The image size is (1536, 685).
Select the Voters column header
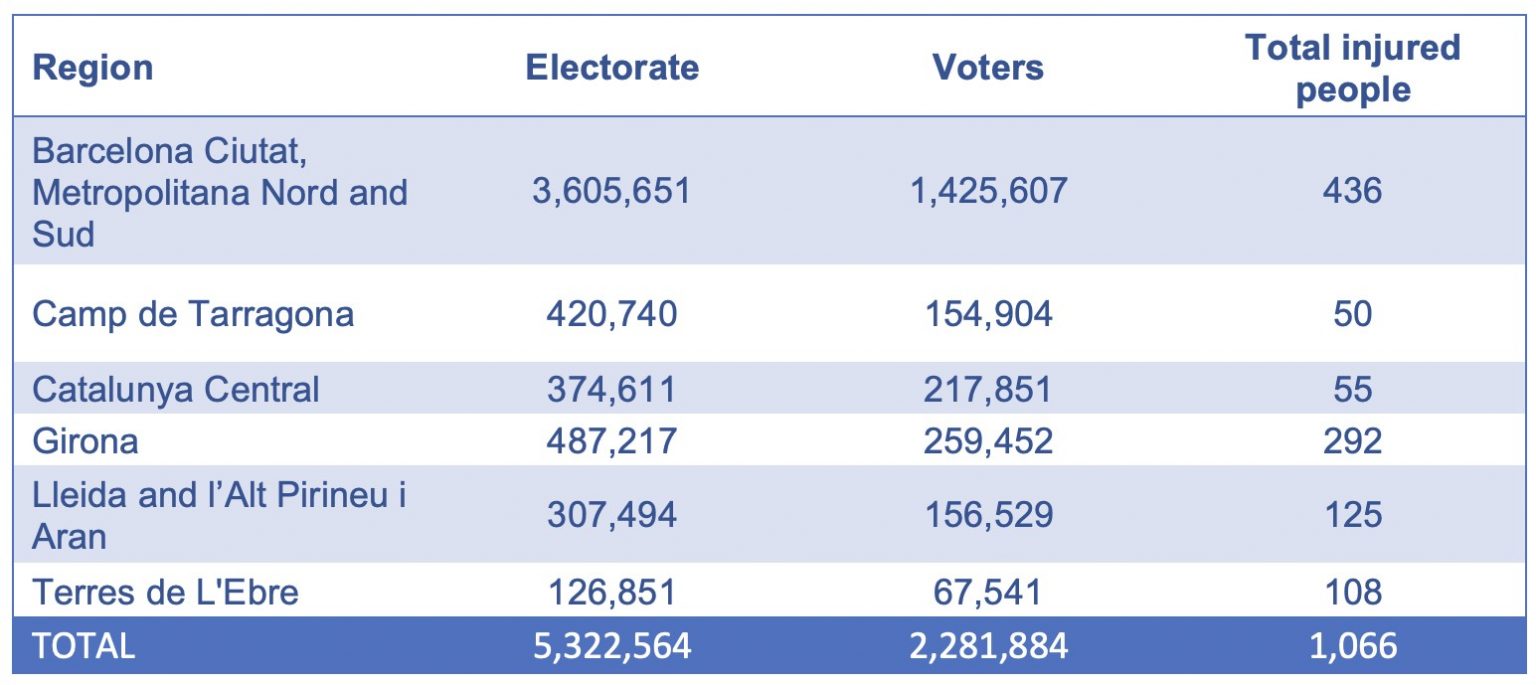pyautogui.click(x=988, y=68)
